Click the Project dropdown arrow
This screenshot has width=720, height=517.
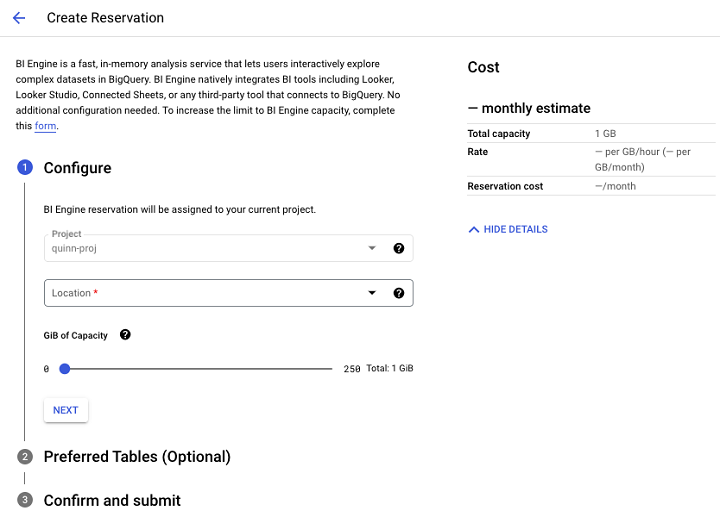(x=372, y=248)
